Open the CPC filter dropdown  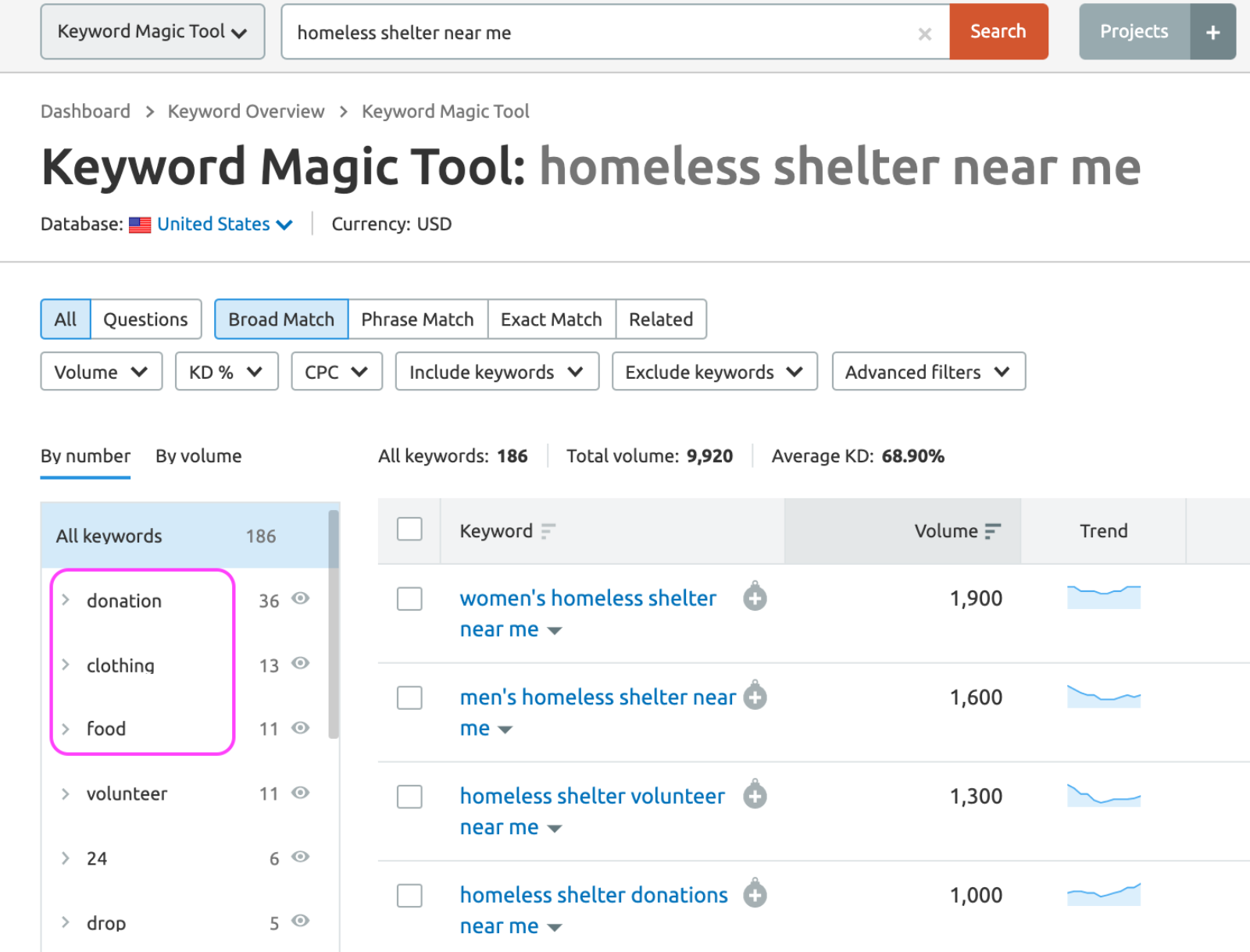click(337, 372)
